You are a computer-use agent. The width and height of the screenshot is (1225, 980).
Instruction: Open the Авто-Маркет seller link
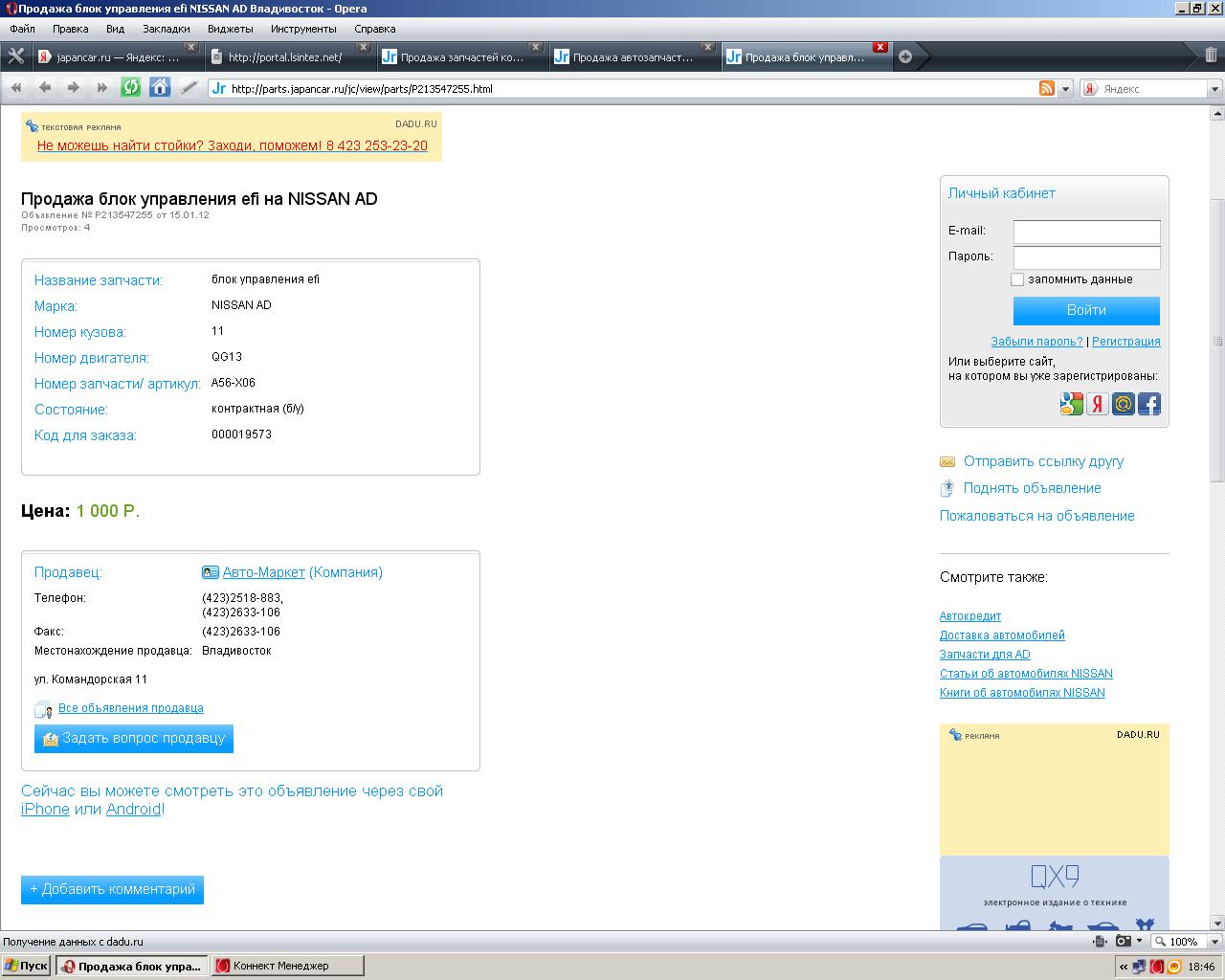pyautogui.click(x=263, y=572)
